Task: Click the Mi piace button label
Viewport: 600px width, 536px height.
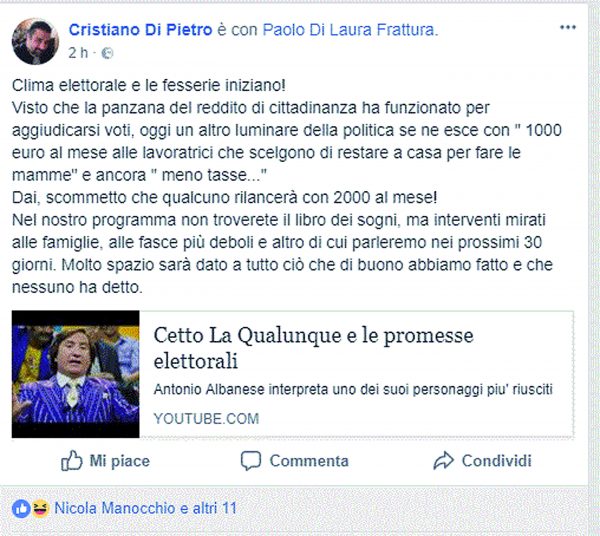Action: (120, 461)
